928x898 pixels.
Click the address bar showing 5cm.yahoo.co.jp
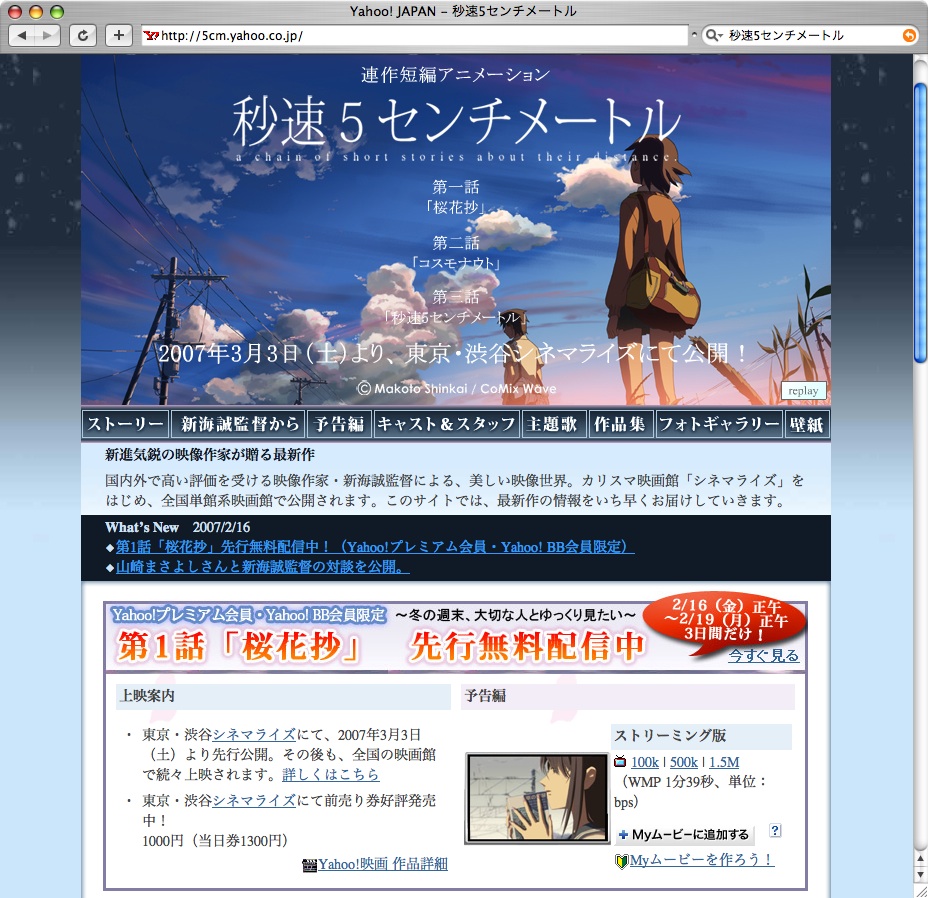414,36
